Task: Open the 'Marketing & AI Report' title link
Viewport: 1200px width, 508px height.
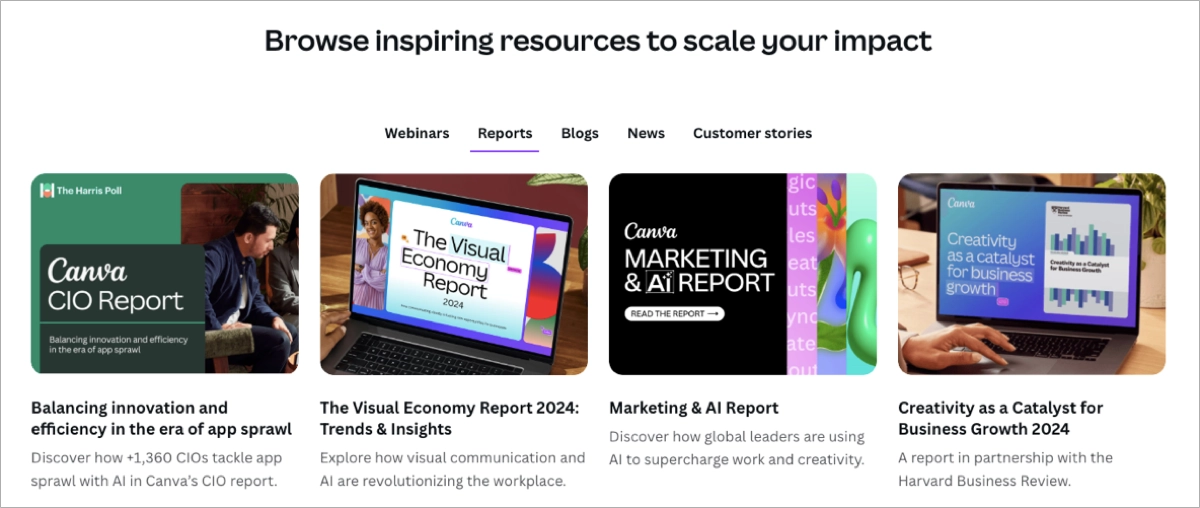Action: 693,408
